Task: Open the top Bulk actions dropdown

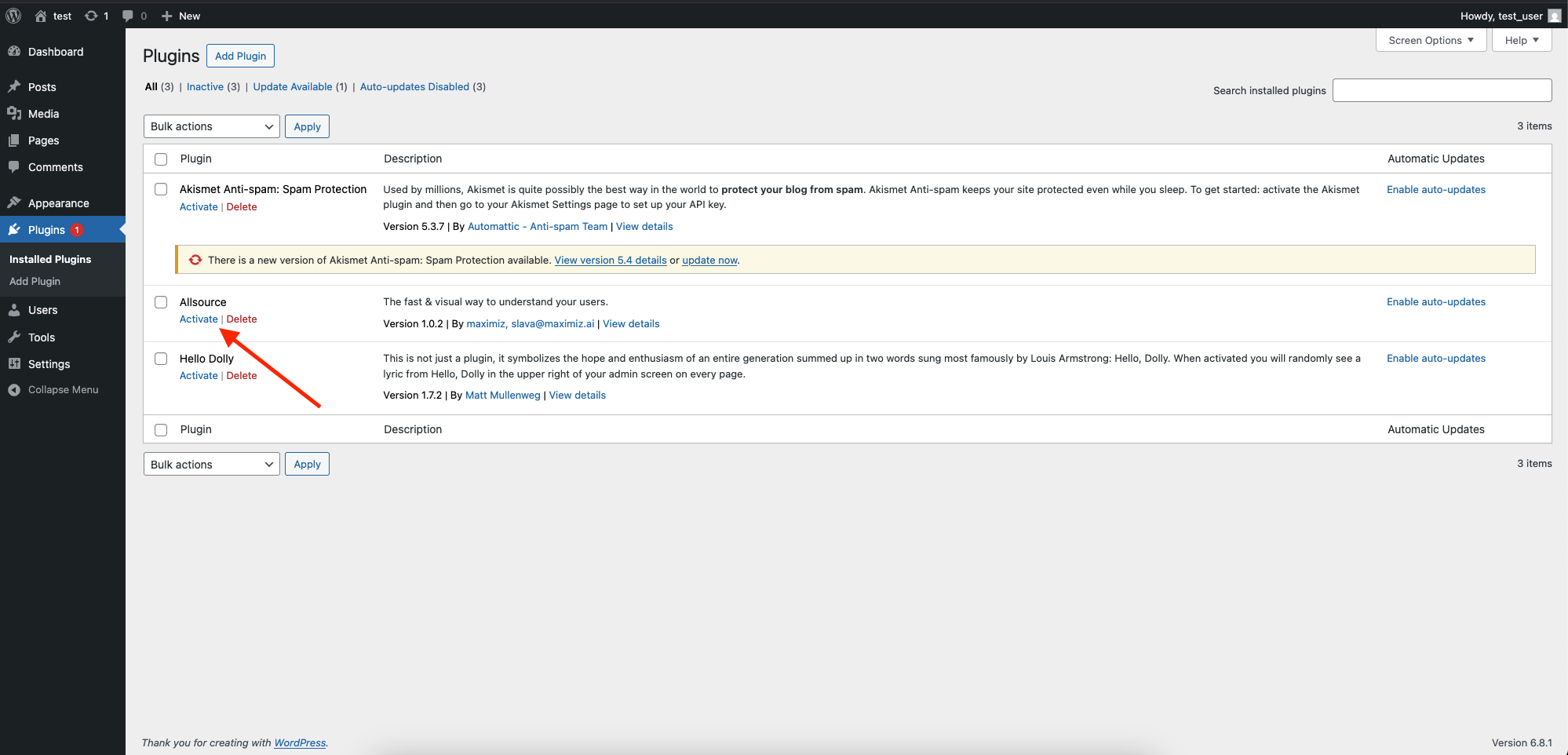Action: pyautogui.click(x=212, y=126)
